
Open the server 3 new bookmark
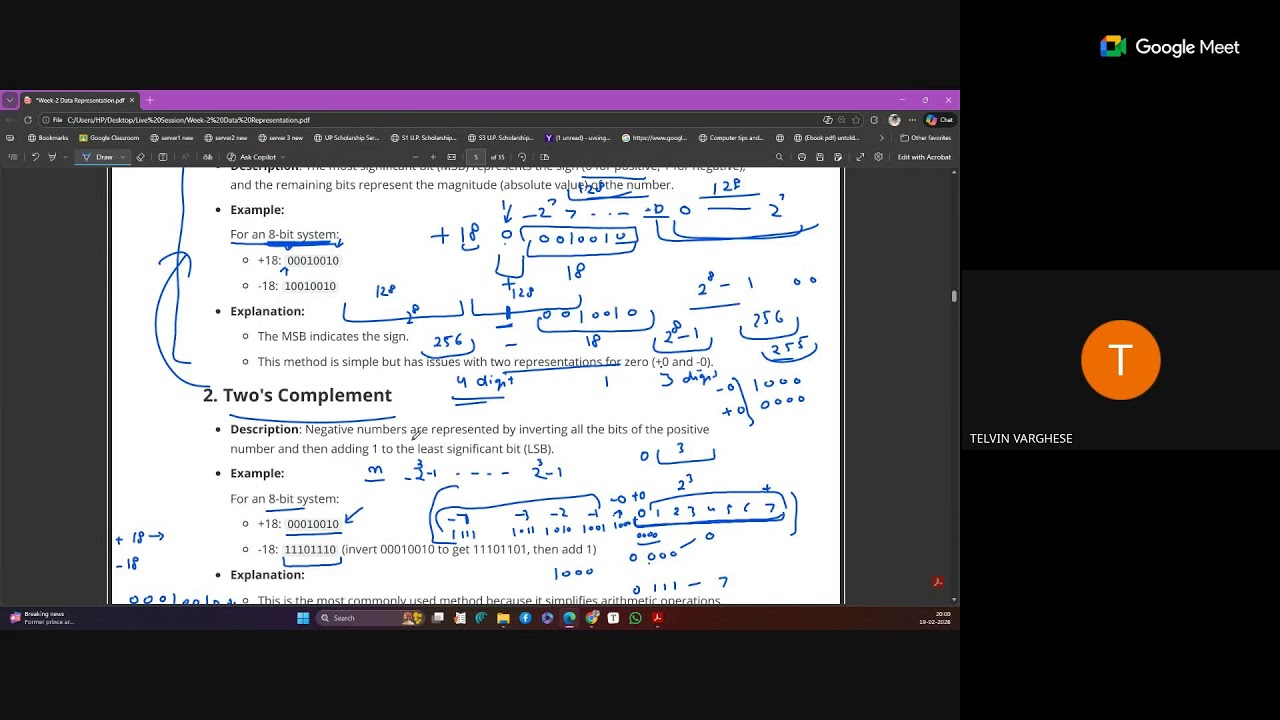[280, 138]
